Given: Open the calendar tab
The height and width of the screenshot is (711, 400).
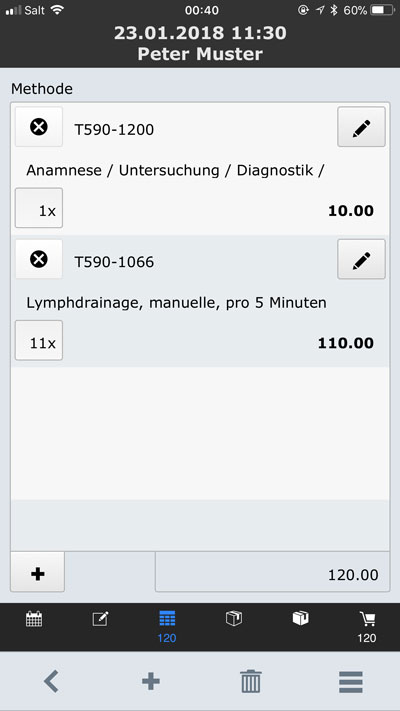Looking at the screenshot, I should click(x=34, y=619).
